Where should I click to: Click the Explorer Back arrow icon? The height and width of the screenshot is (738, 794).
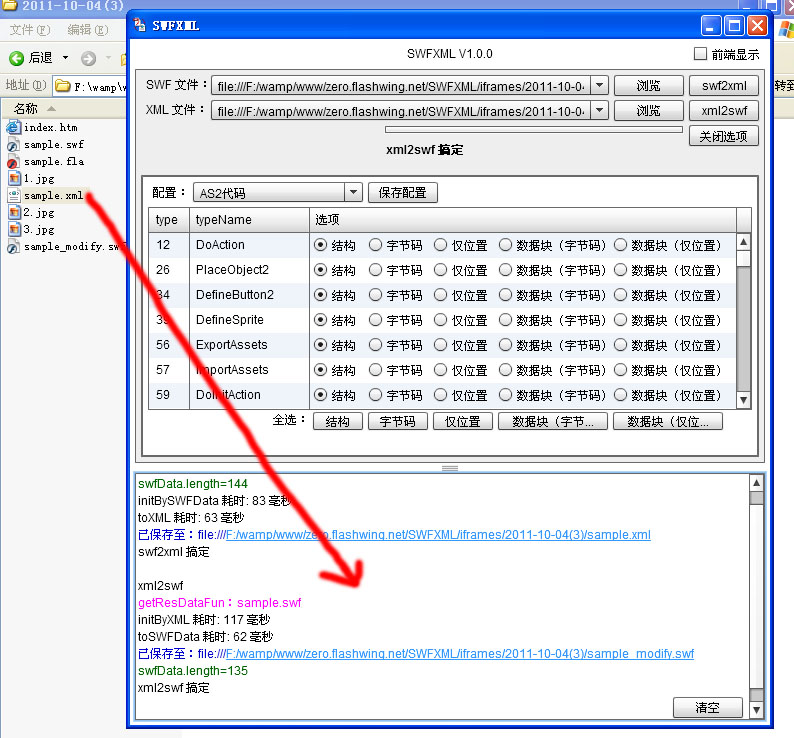[16, 58]
